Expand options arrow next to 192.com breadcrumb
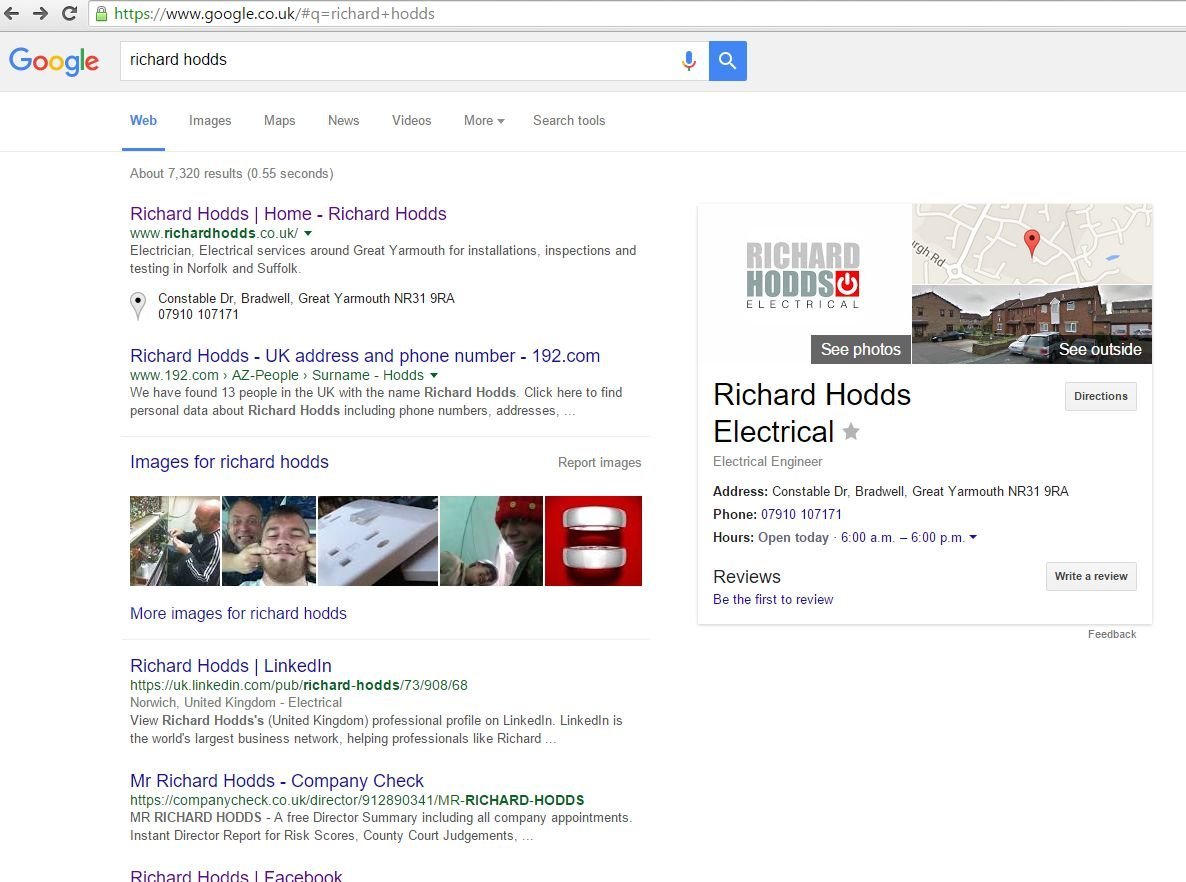Screen dimensions: 1186x882 click(x=434, y=375)
